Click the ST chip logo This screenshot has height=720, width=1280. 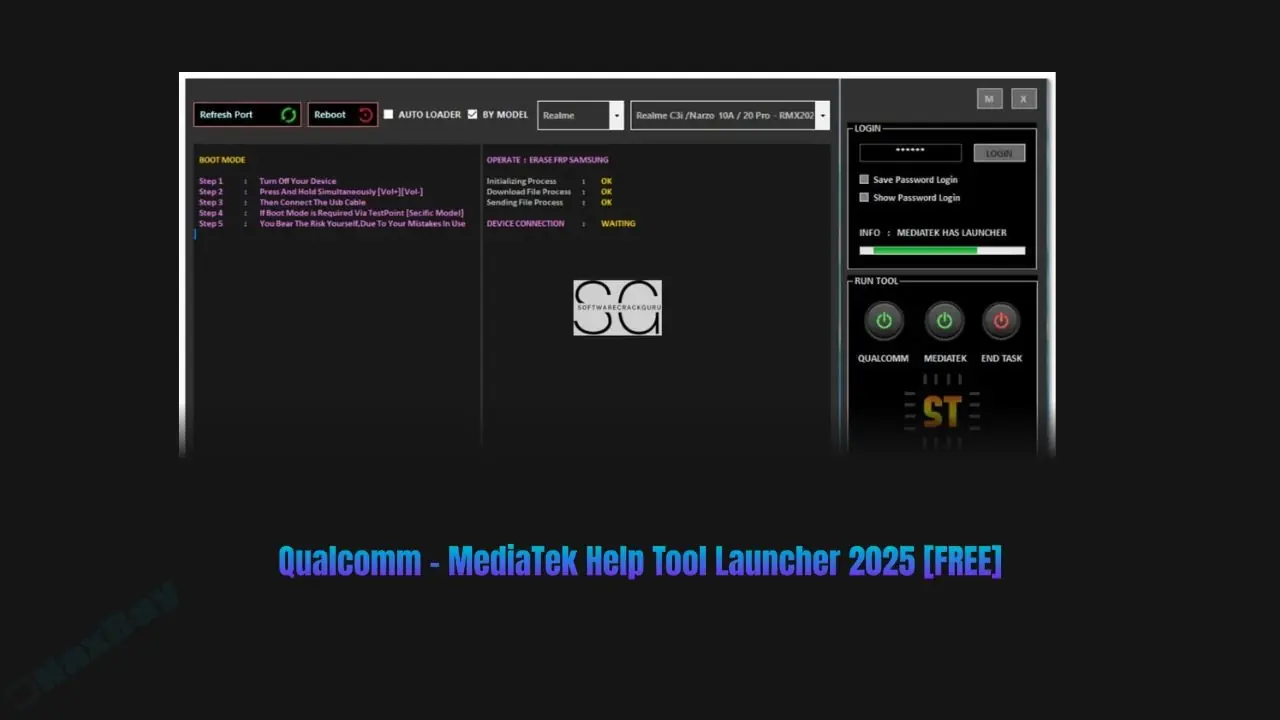(x=942, y=412)
